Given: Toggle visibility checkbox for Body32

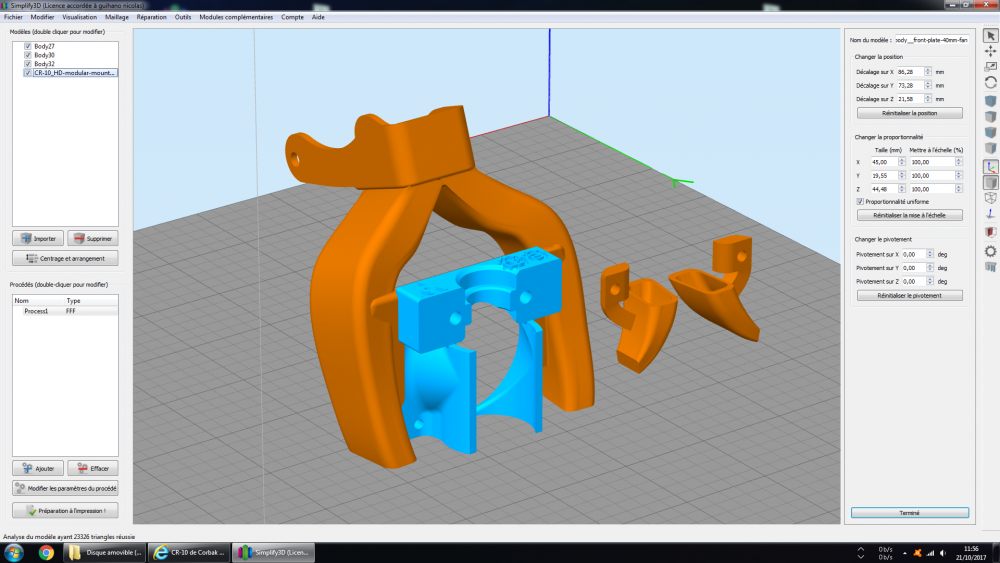Looking at the screenshot, I should click(27, 64).
